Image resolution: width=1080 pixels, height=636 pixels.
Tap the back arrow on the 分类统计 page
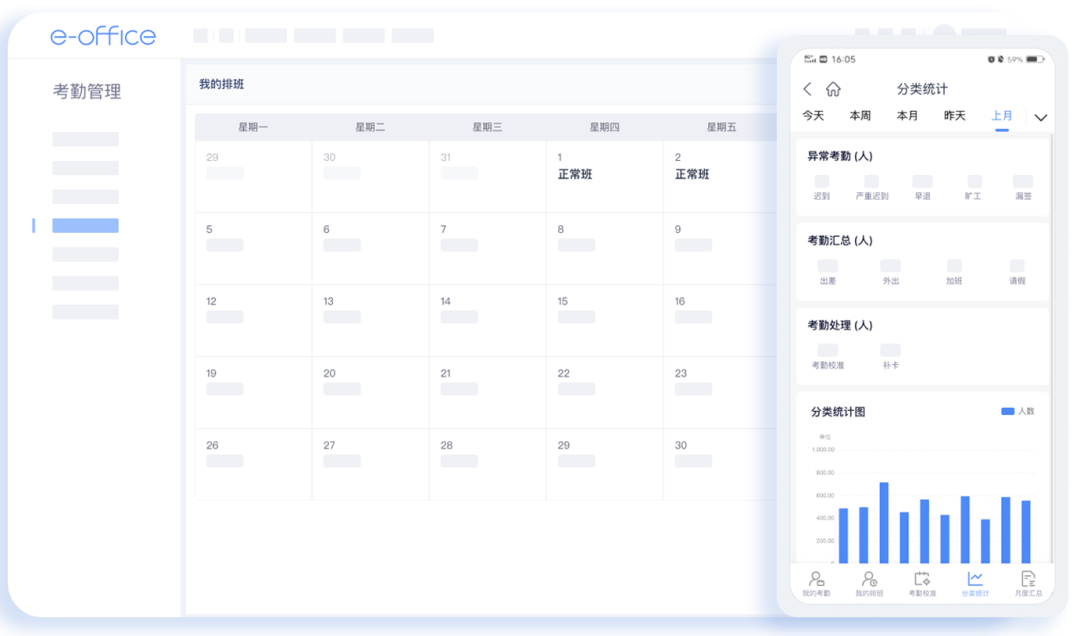(x=807, y=88)
